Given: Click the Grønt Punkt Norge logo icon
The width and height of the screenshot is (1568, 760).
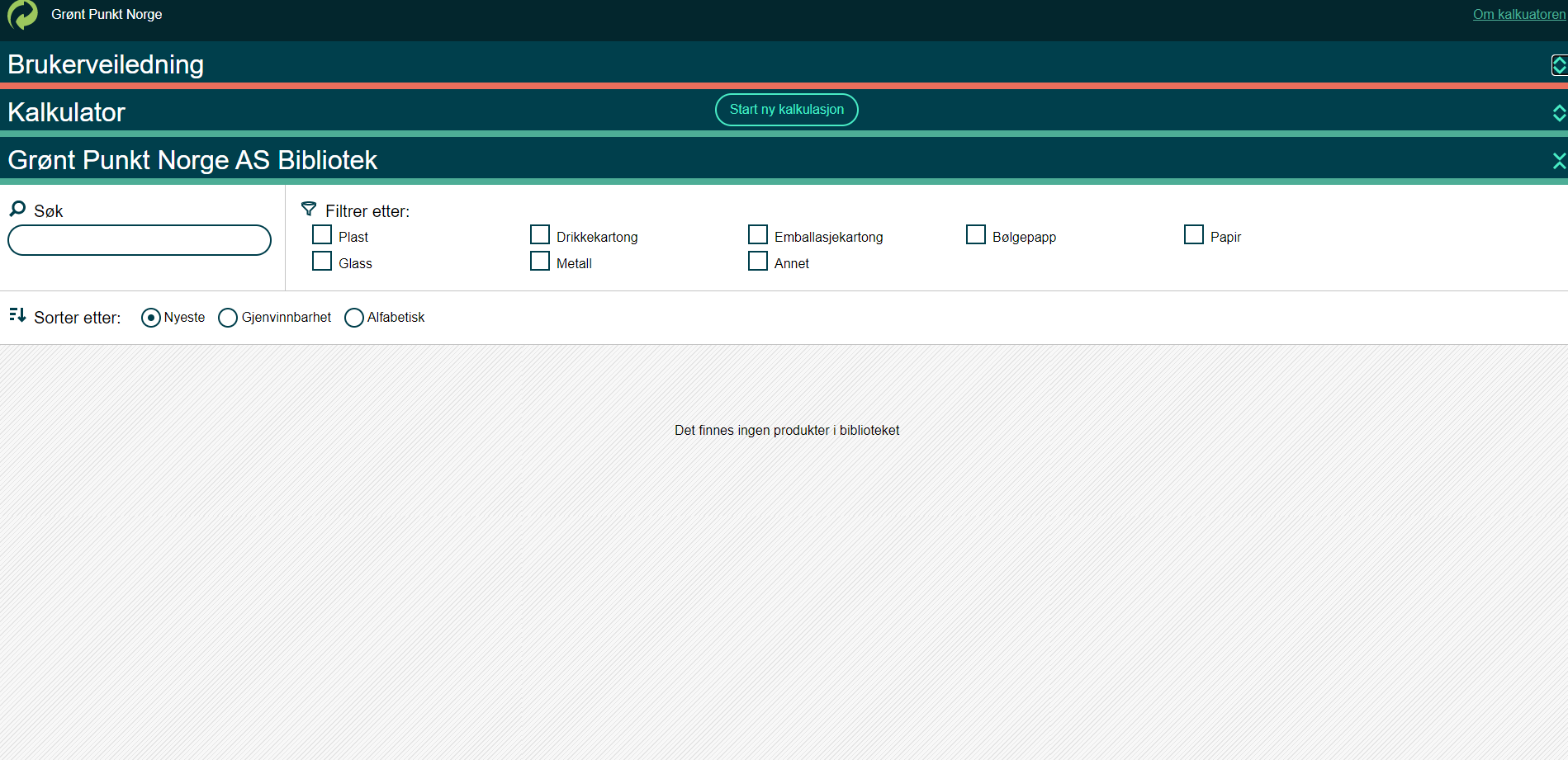Looking at the screenshot, I should click(22, 15).
